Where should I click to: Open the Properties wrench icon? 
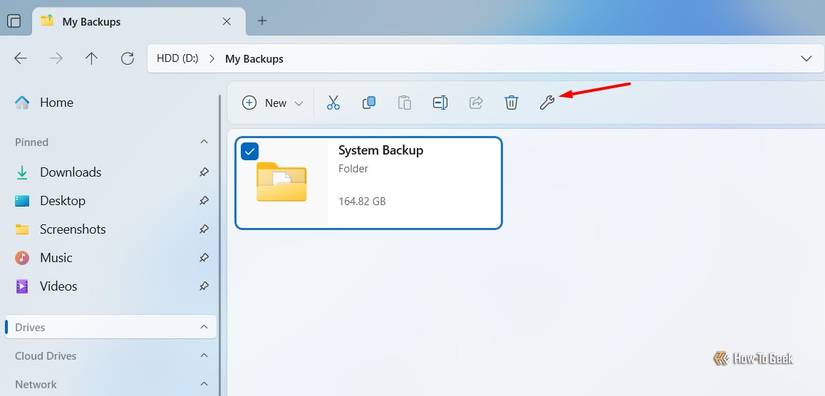coord(547,103)
